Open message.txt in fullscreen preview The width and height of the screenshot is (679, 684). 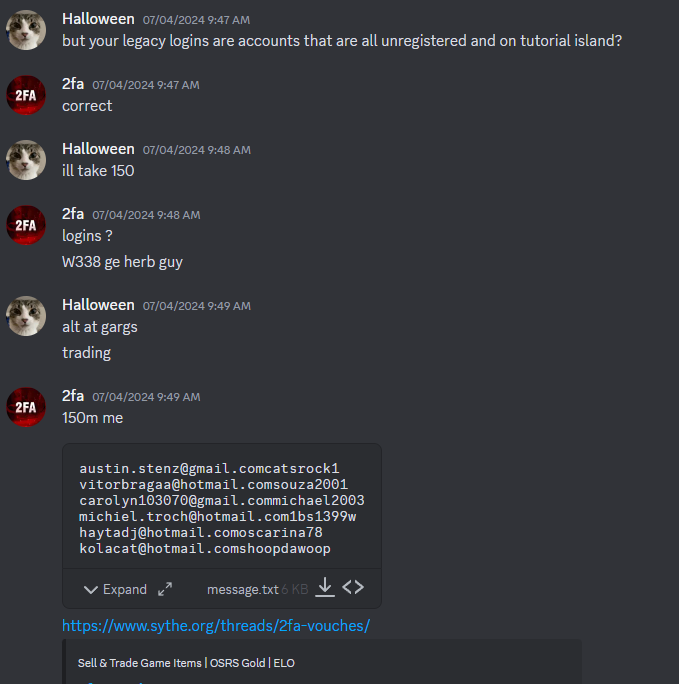[165, 589]
